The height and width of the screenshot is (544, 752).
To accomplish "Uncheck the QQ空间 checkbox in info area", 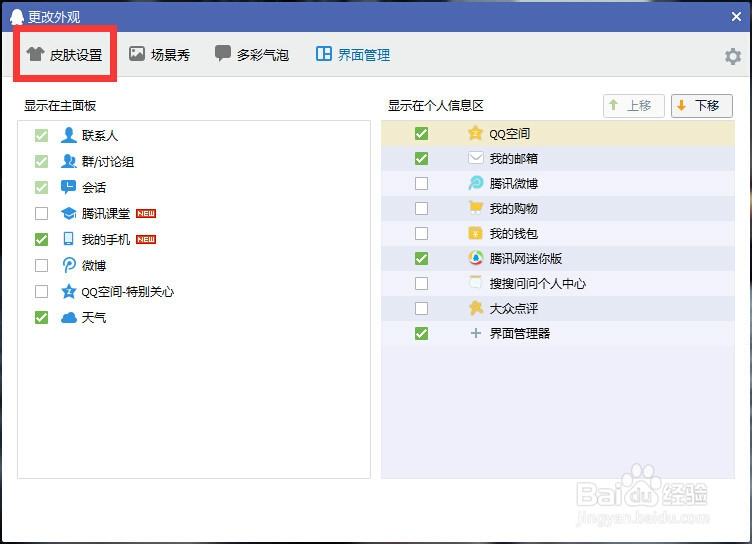I will pos(422,133).
